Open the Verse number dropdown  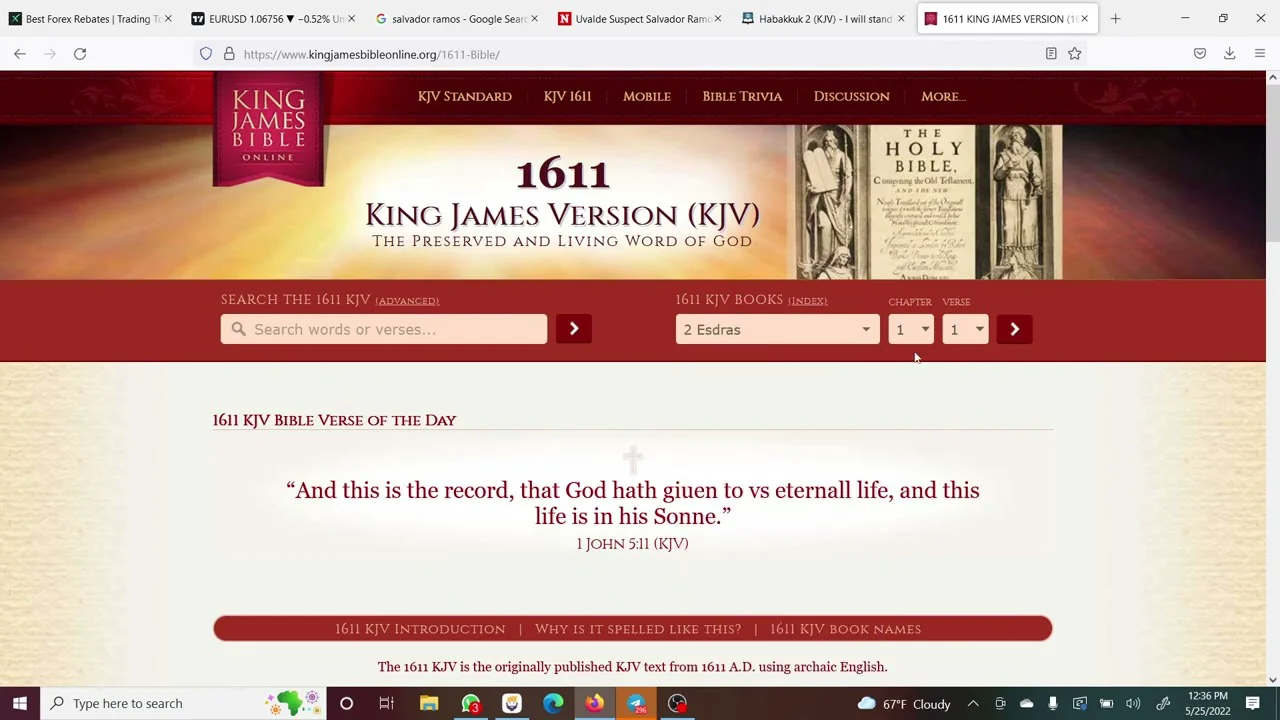[x=965, y=329]
